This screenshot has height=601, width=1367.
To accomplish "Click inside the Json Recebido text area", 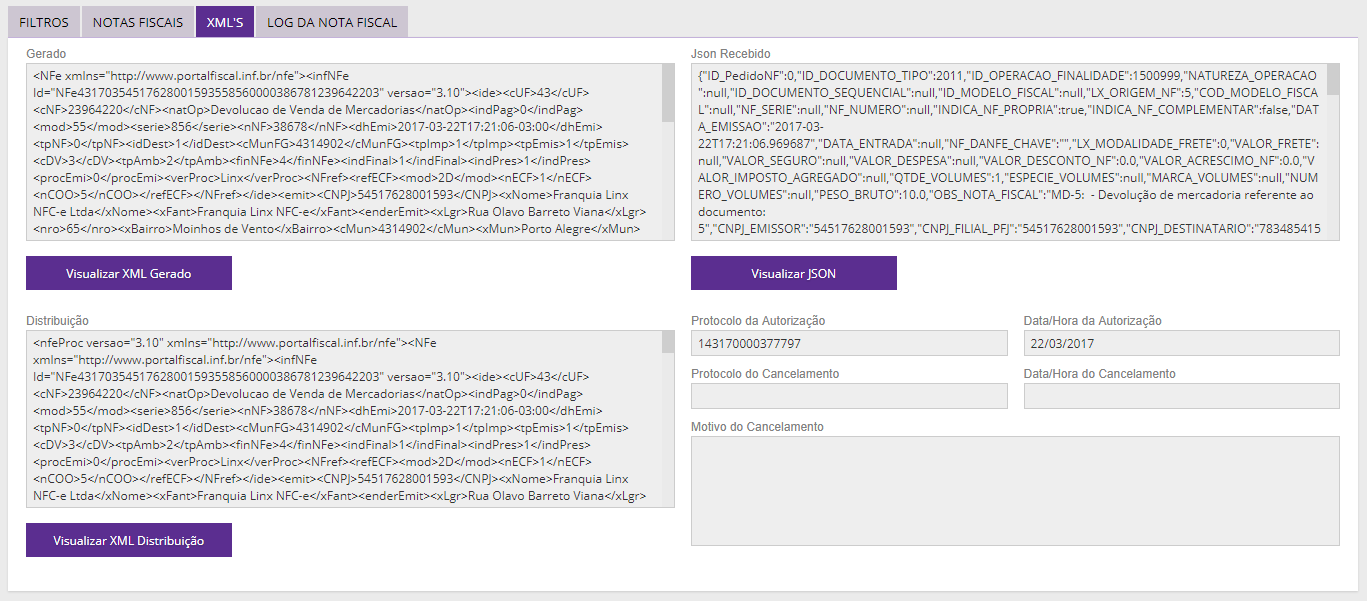I will pos(1000,152).
